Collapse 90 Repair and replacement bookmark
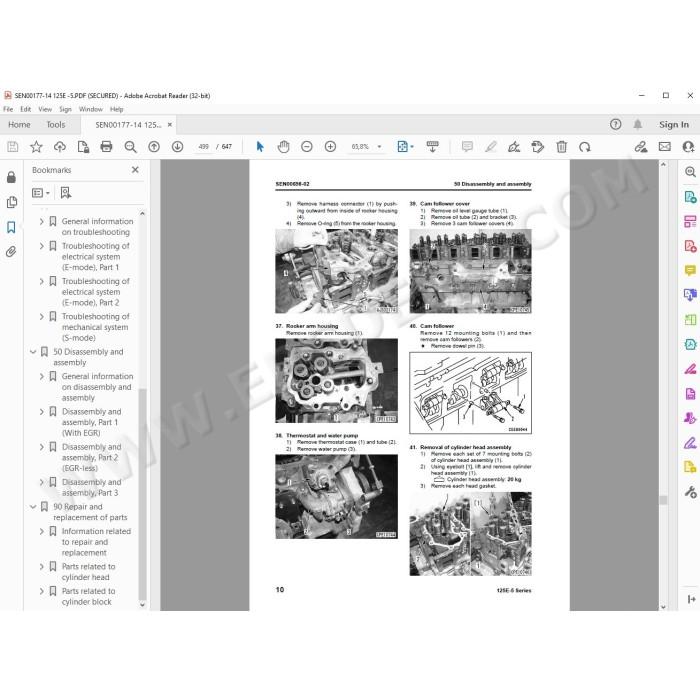The width and height of the screenshot is (700, 700). pos(33,507)
